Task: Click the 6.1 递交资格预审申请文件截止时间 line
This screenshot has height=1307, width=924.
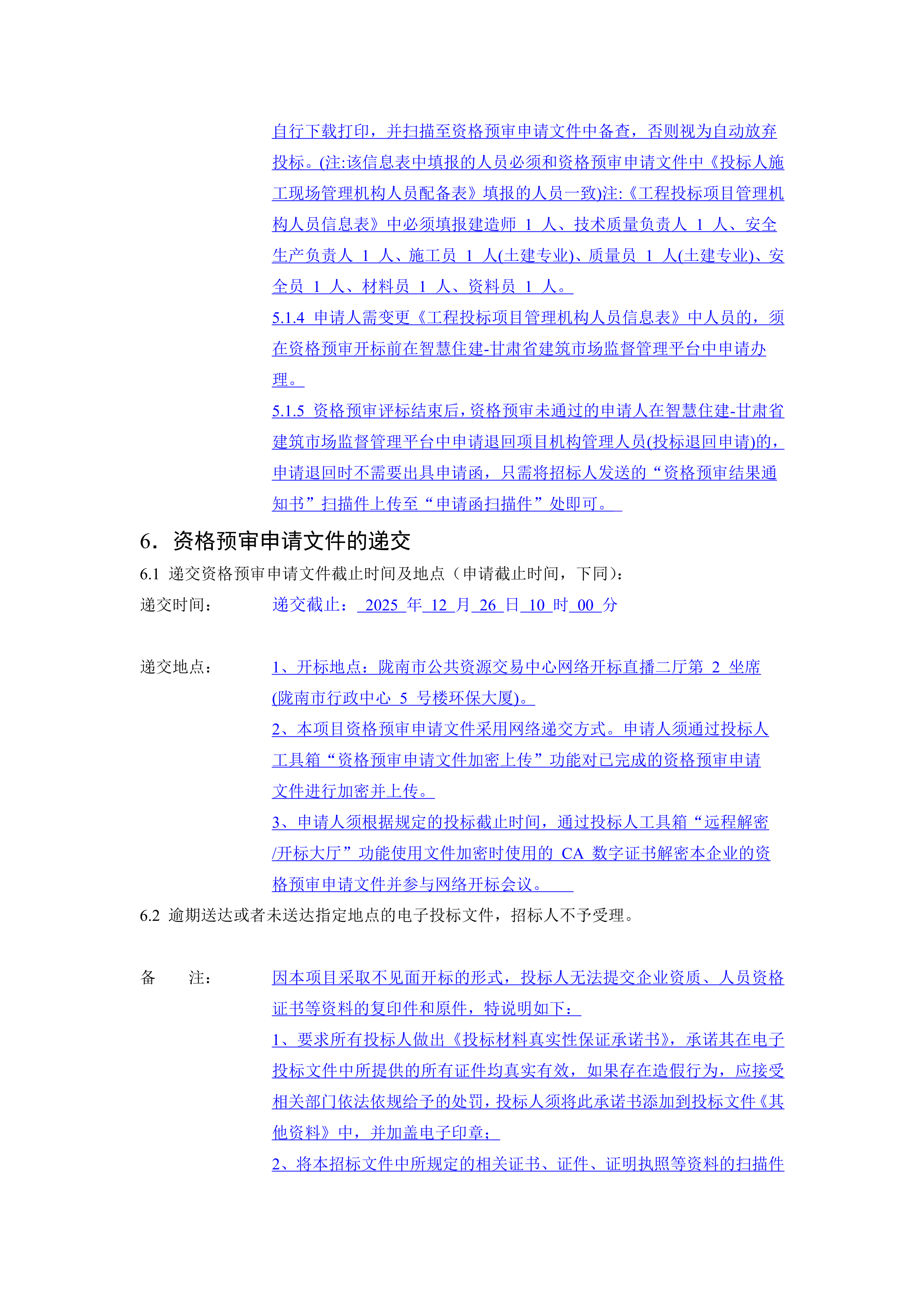Action: pos(381,574)
